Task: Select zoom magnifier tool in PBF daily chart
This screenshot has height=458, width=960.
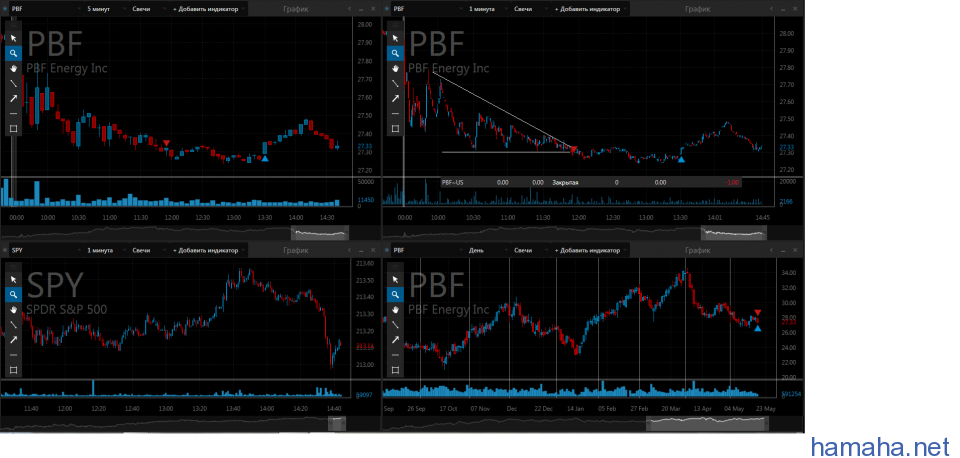Action: tap(395, 295)
